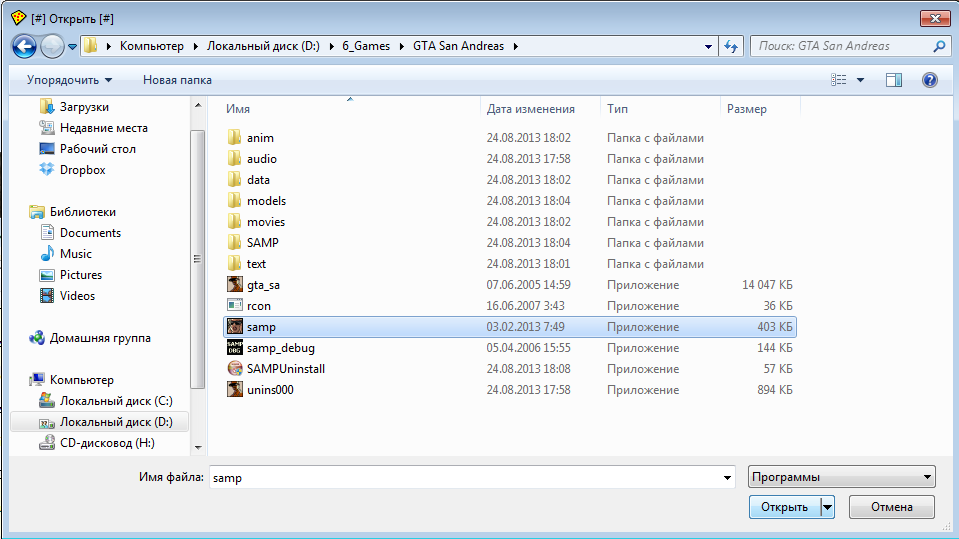Change the view with the view icon
The width and height of the screenshot is (959, 539).
click(x=839, y=80)
